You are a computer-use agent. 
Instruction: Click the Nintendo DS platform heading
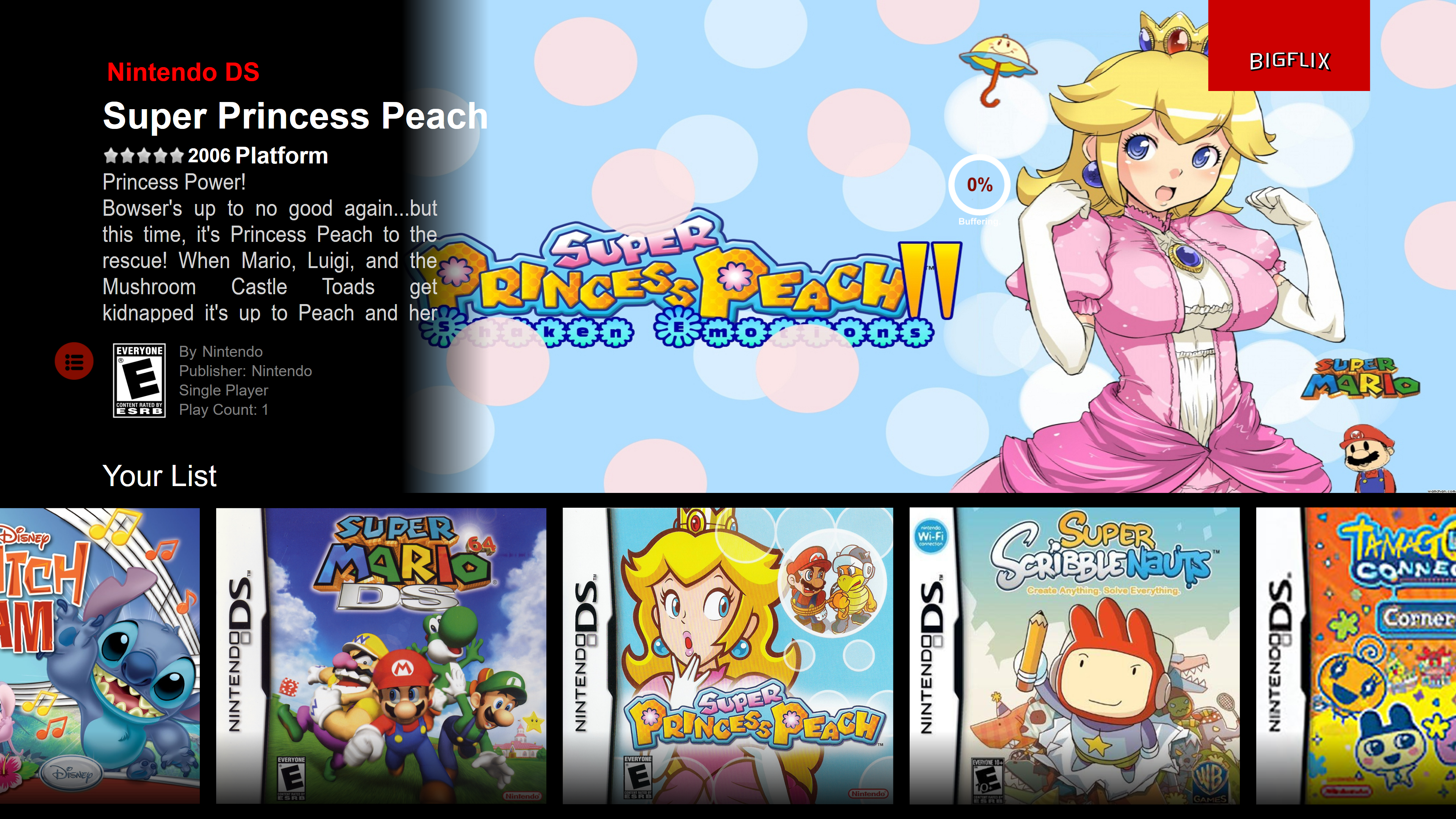coord(183,72)
